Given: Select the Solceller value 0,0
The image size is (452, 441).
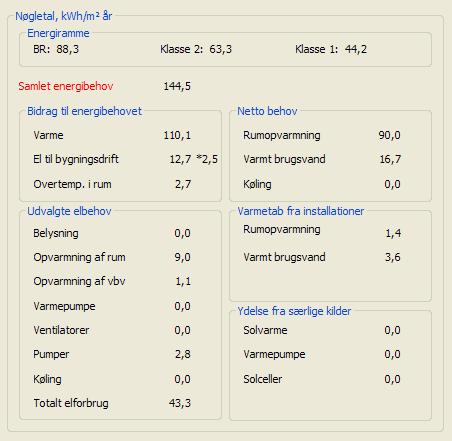Looking at the screenshot, I should point(392,379).
